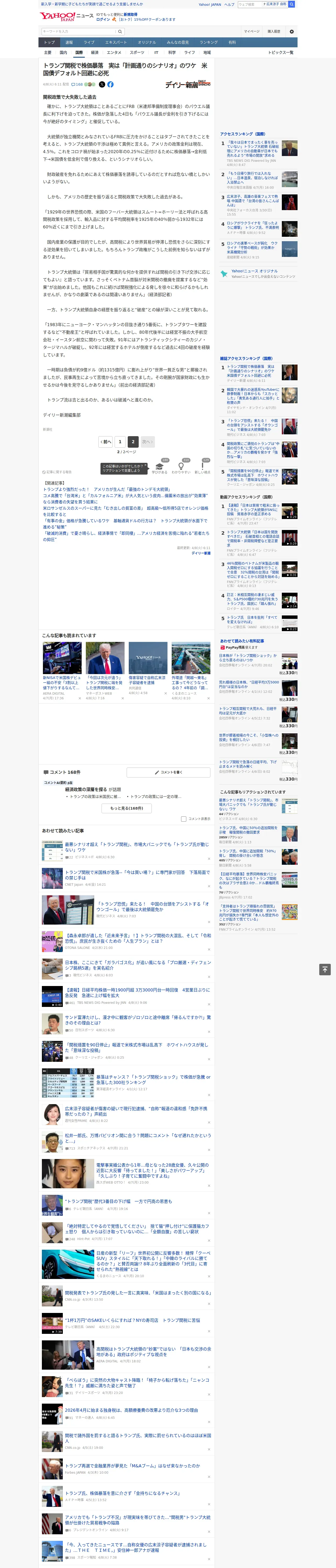Click the Yahoo! JAPAN News logo
Viewport: 336px width, 1568px height.
[66, 16]
